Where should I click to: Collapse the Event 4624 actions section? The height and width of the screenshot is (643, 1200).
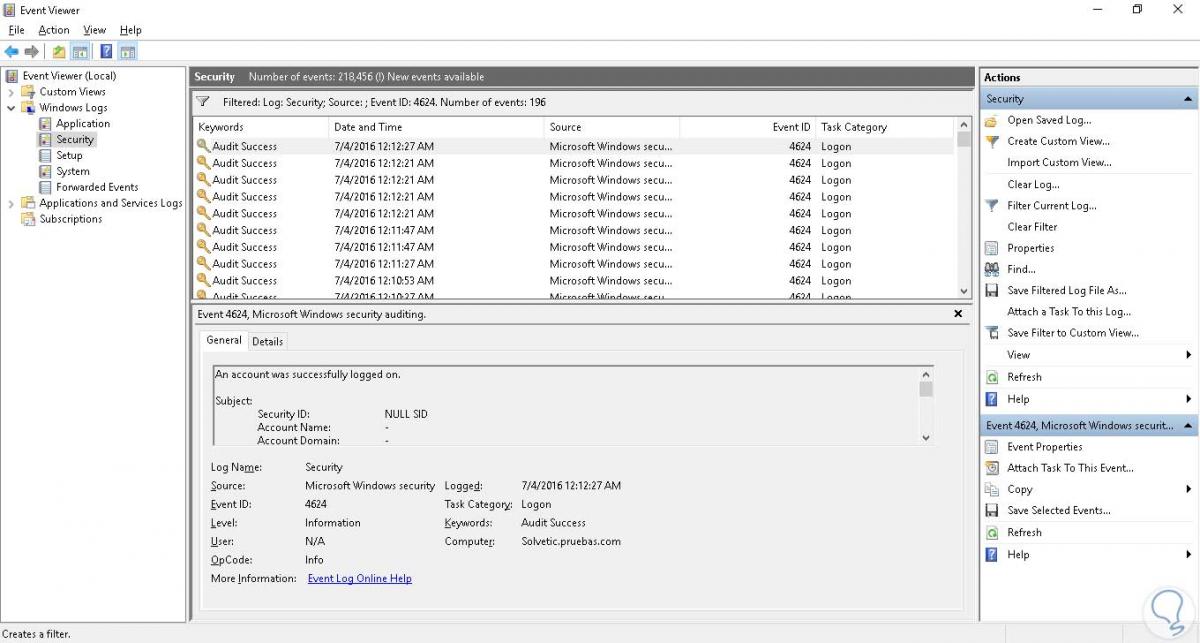(1188, 425)
